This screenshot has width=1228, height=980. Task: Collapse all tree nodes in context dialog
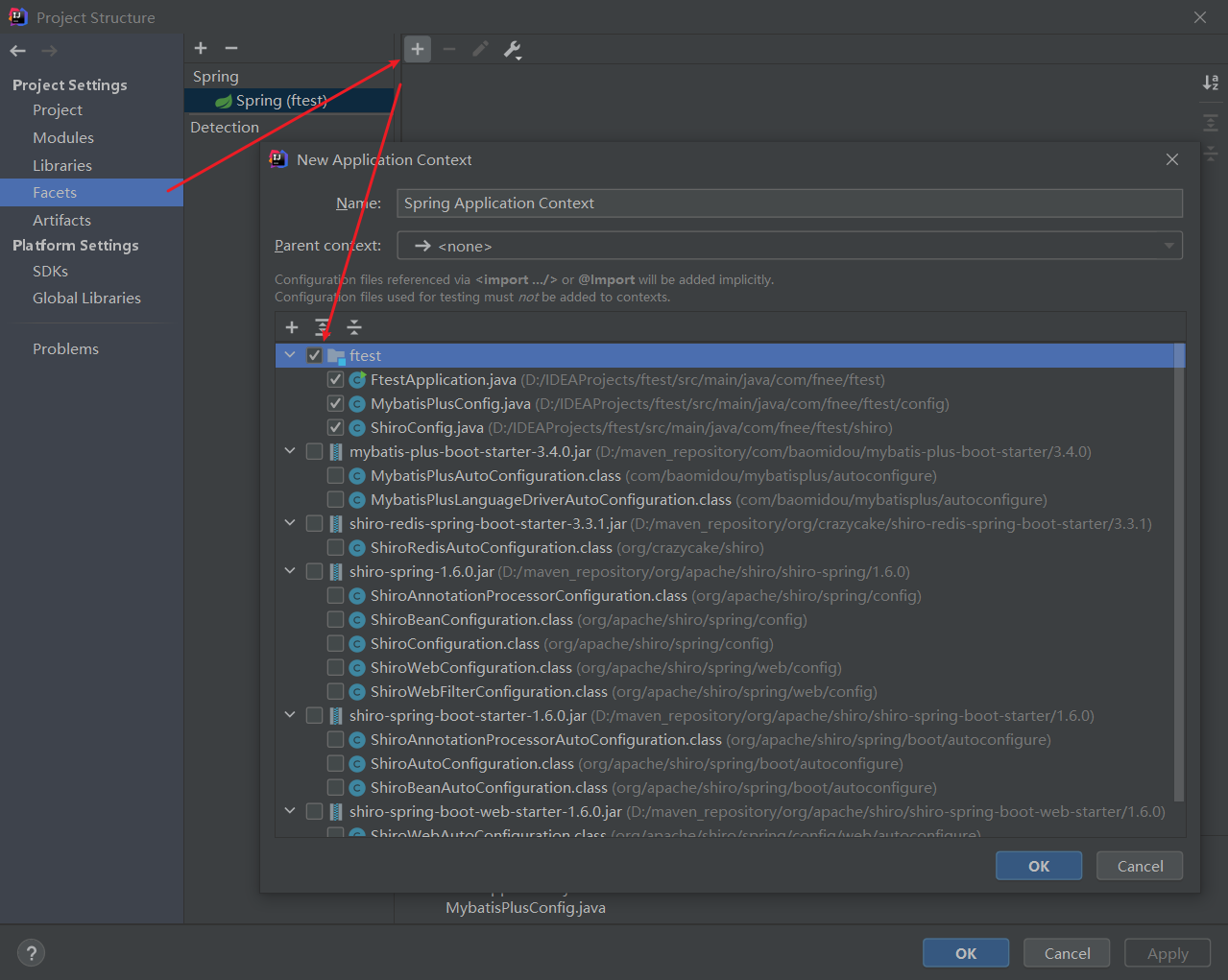[x=354, y=327]
